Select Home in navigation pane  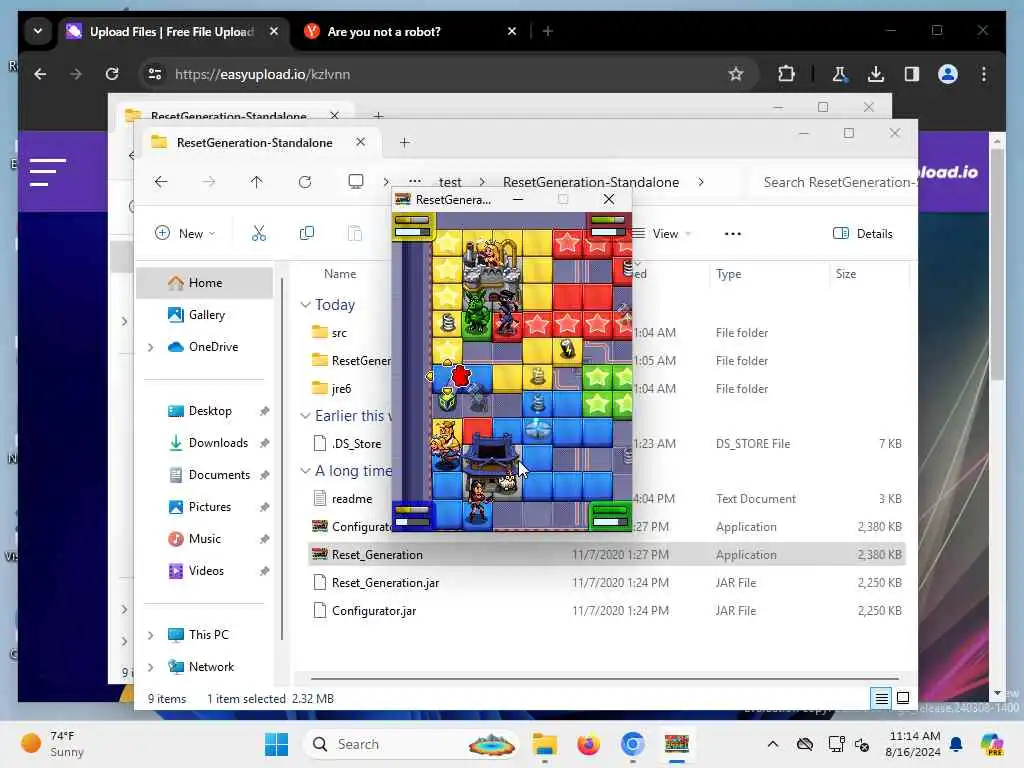(x=204, y=283)
